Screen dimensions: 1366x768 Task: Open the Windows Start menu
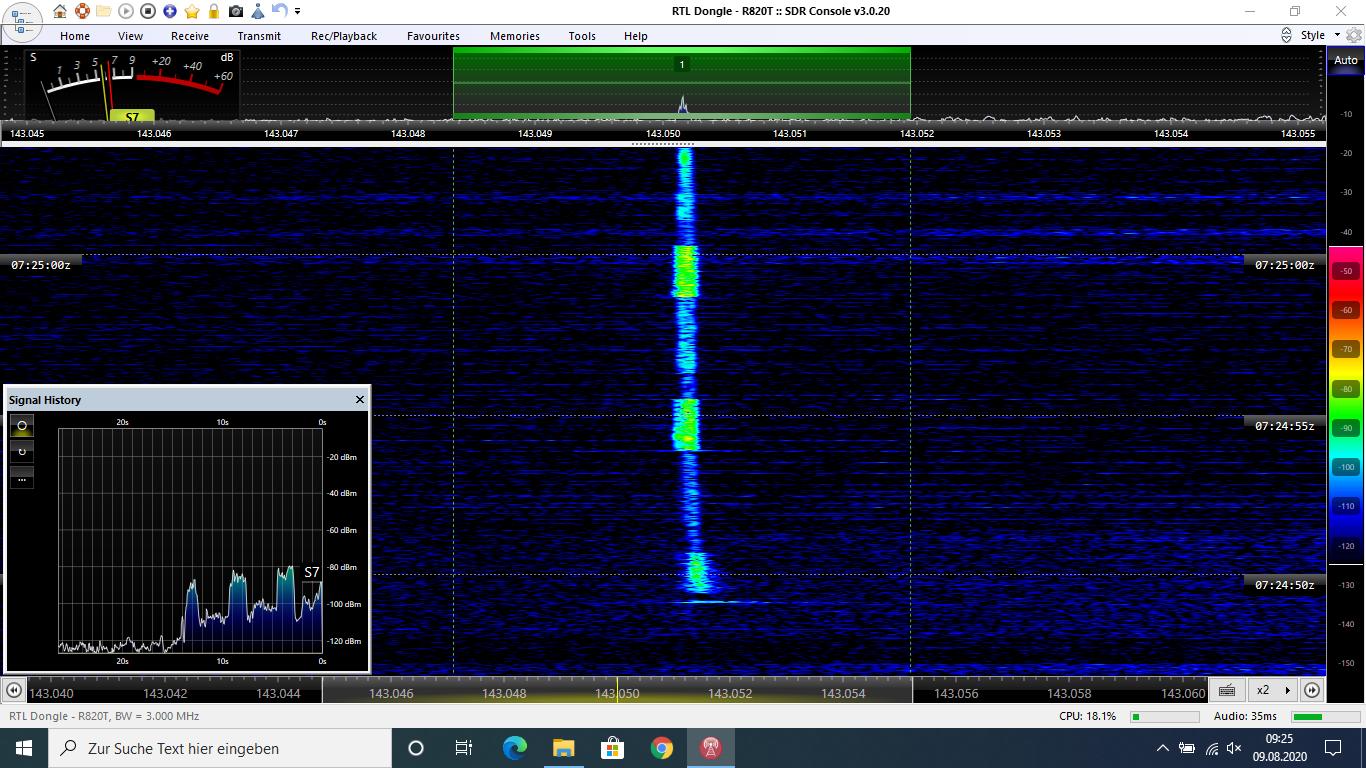tap(24, 748)
